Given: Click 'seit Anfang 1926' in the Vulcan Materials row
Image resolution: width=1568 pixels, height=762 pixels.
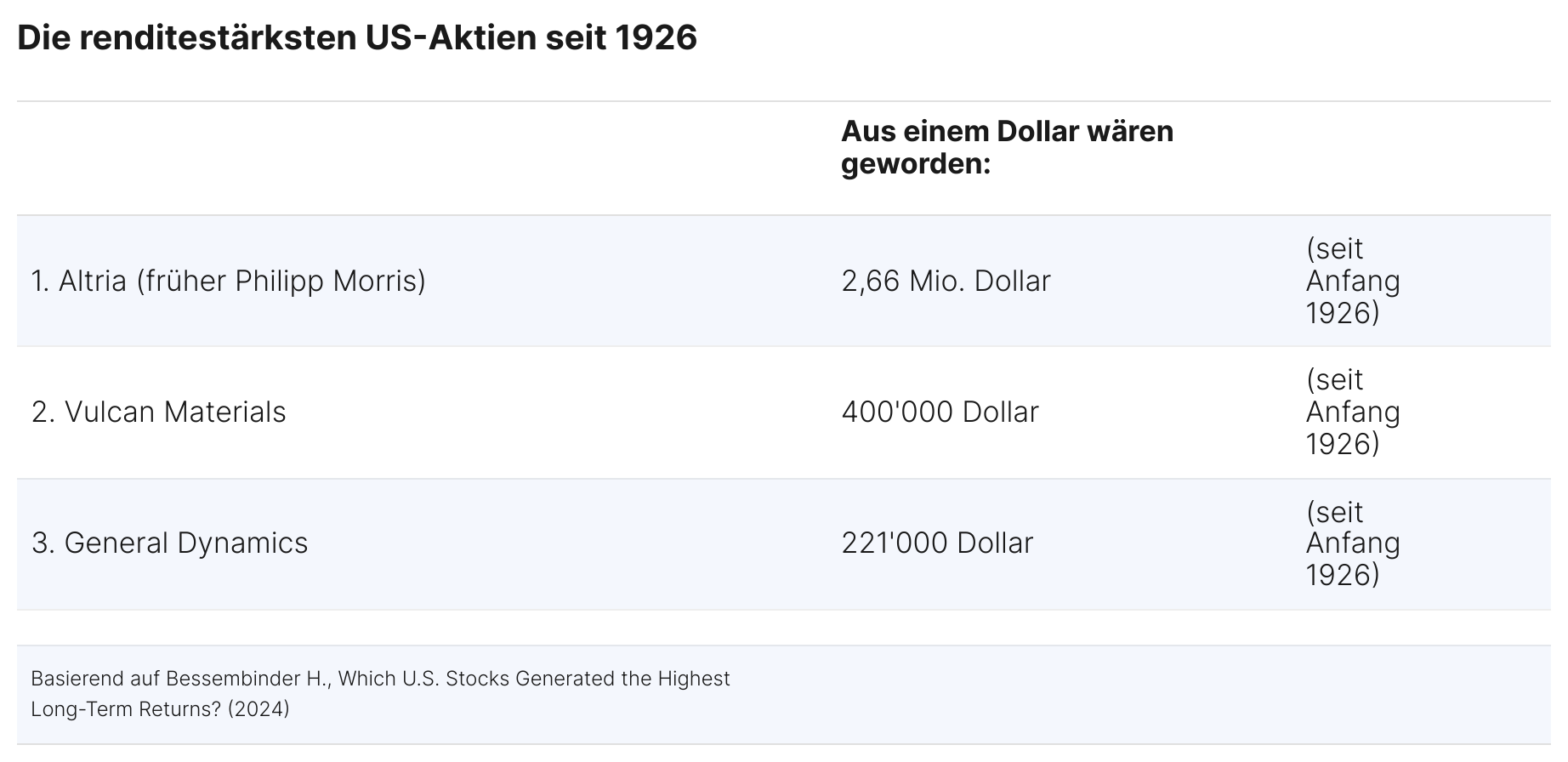Looking at the screenshot, I should click(1353, 412).
